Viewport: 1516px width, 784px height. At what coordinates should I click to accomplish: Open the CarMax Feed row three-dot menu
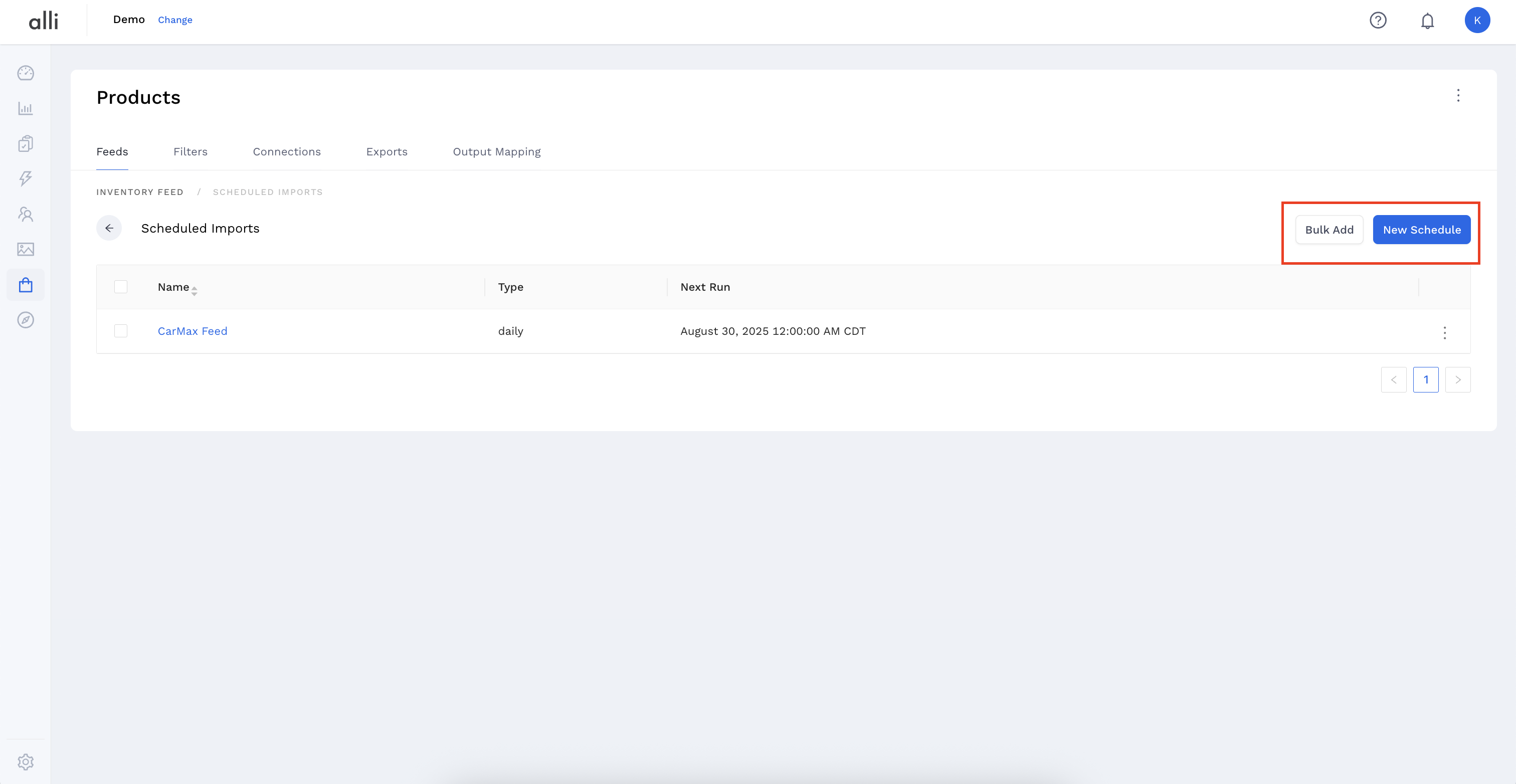tap(1444, 332)
